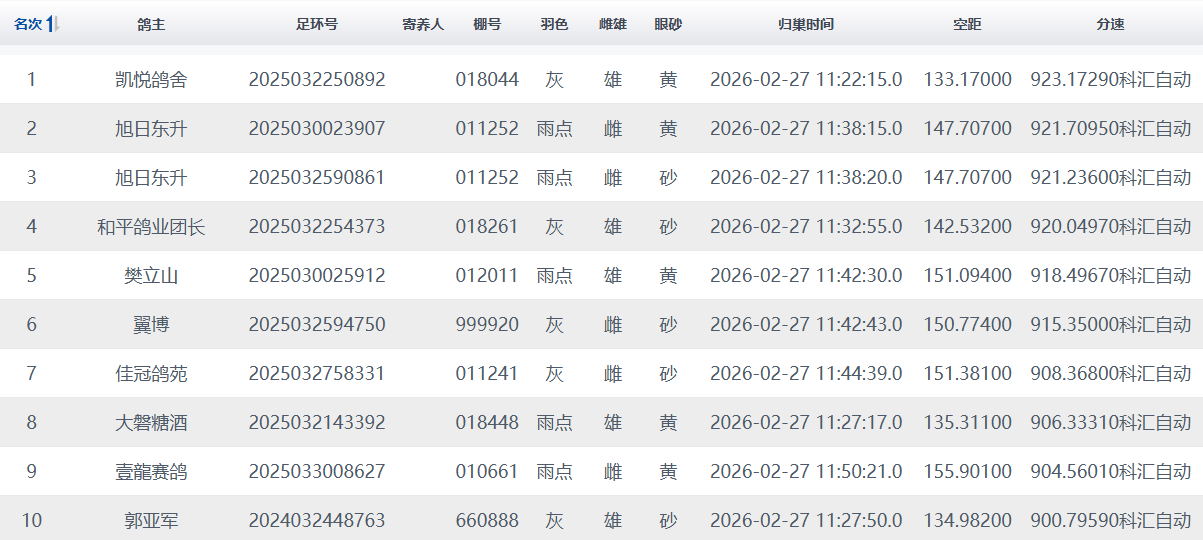The width and height of the screenshot is (1203, 540).
Task: Select the 寄养人 column header
Action: (x=422, y=24)
